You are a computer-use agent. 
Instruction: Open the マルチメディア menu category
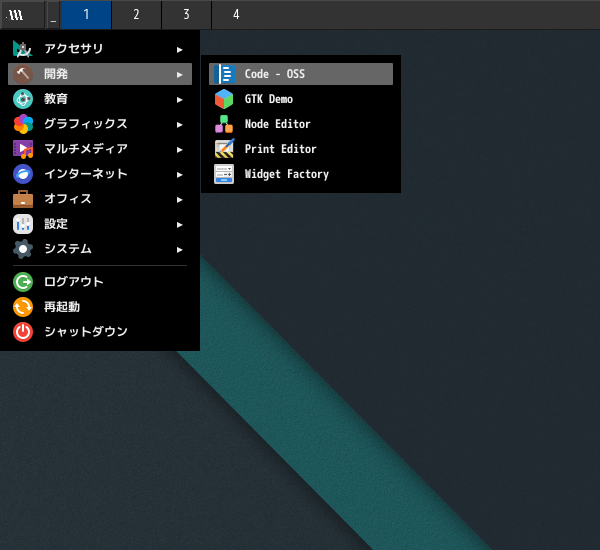tap(85, 149)
